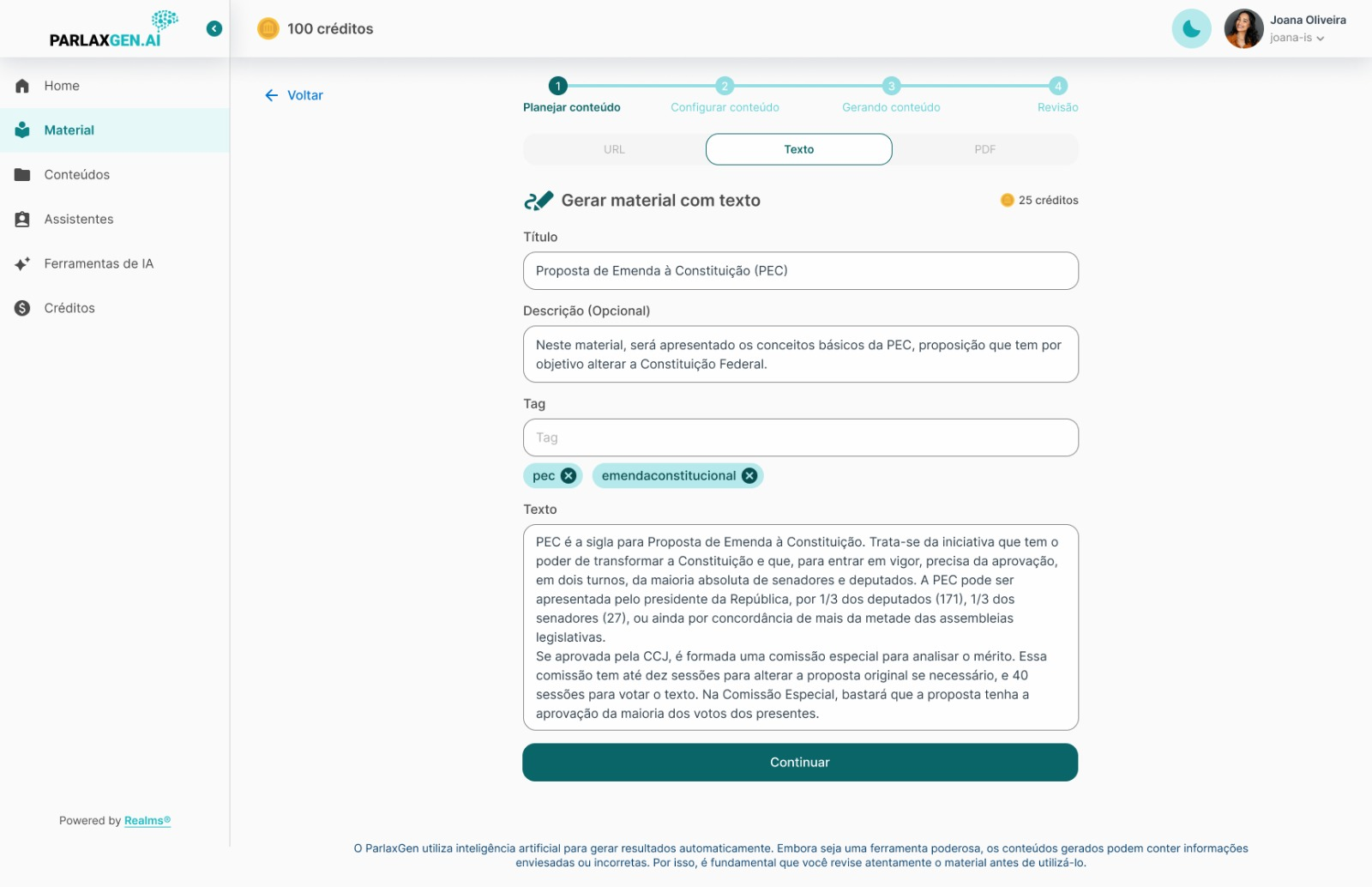Jump to step 2 Configurar conteúdo
Viewport: 1372px width, 887px height.
point(725,86)
